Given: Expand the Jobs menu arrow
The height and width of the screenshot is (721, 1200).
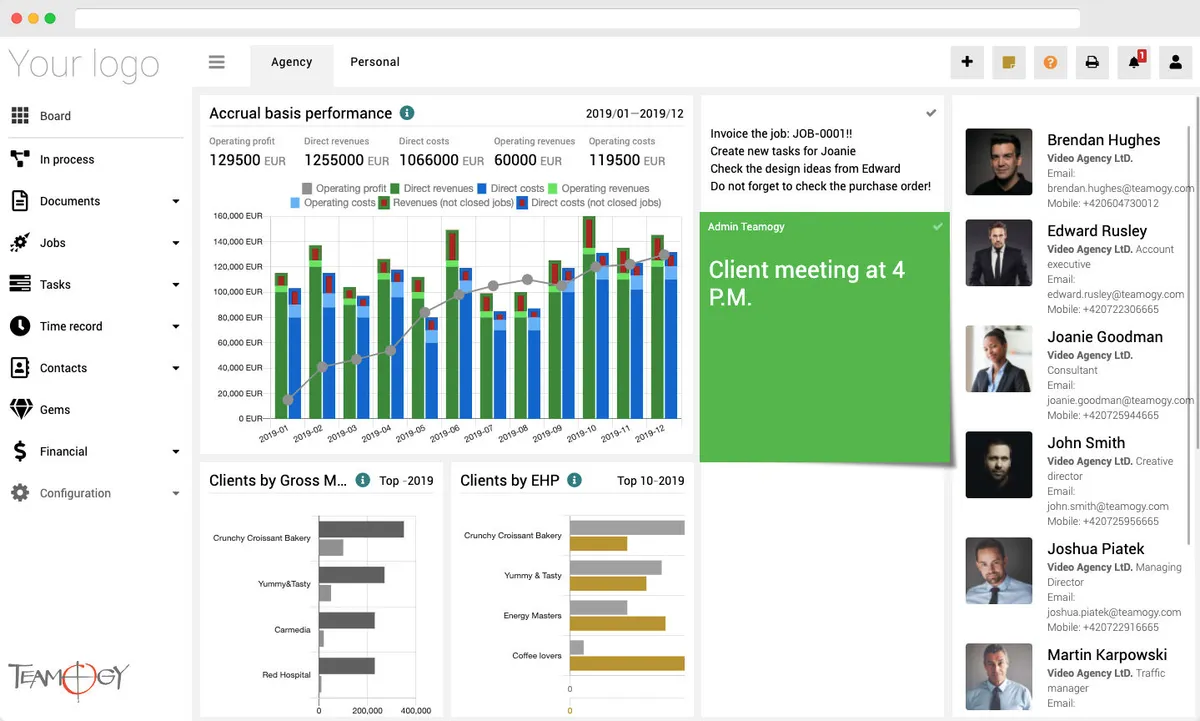Looking at the screenshot, I should point(176,243).
